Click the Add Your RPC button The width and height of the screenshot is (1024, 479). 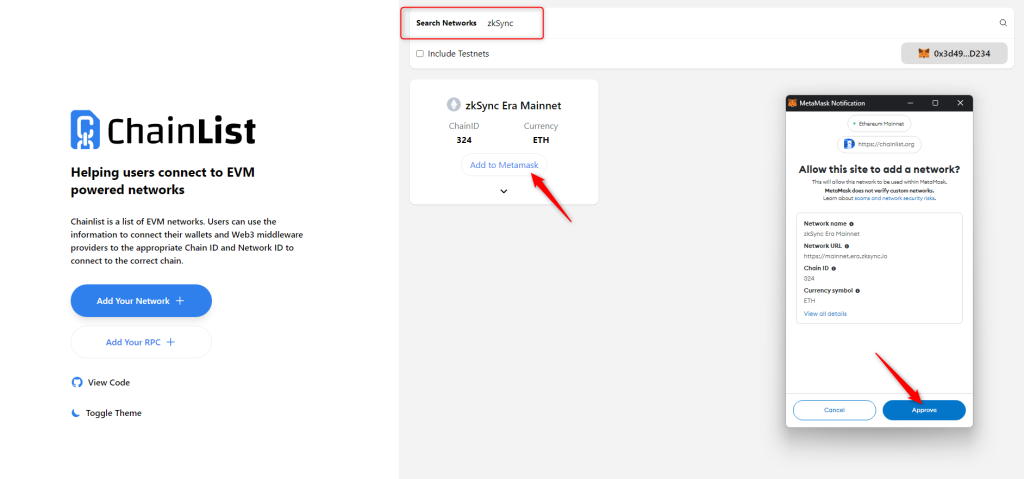tap(141, 342)
